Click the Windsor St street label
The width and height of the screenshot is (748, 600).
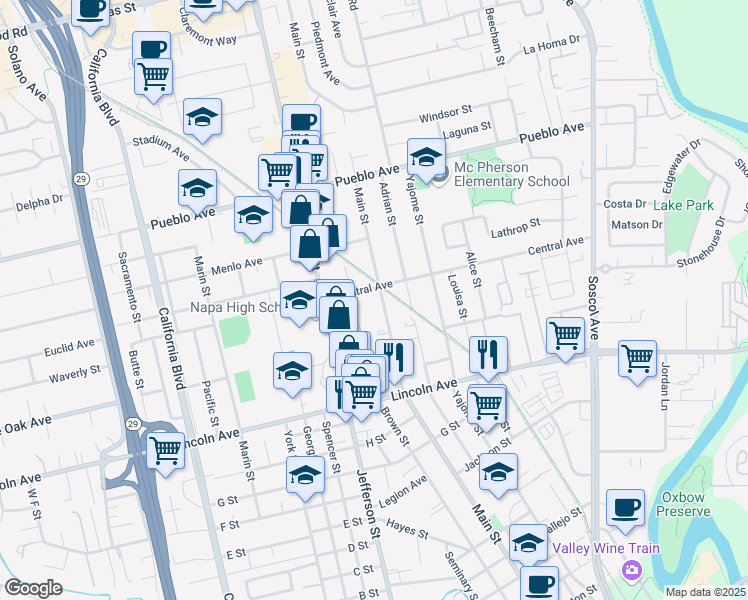click(x=446, y=114)
